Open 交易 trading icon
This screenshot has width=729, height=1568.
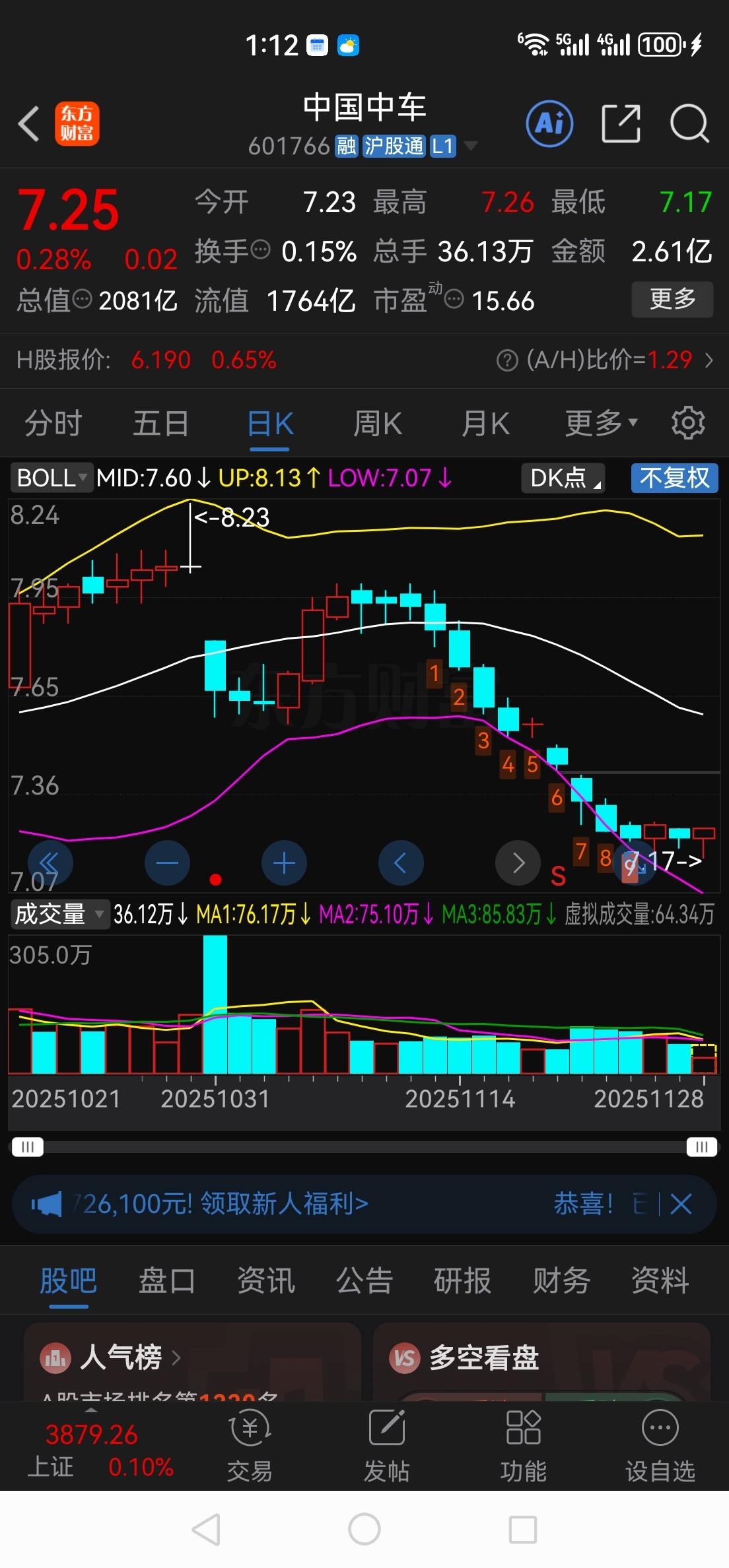tap(250, 1428)
